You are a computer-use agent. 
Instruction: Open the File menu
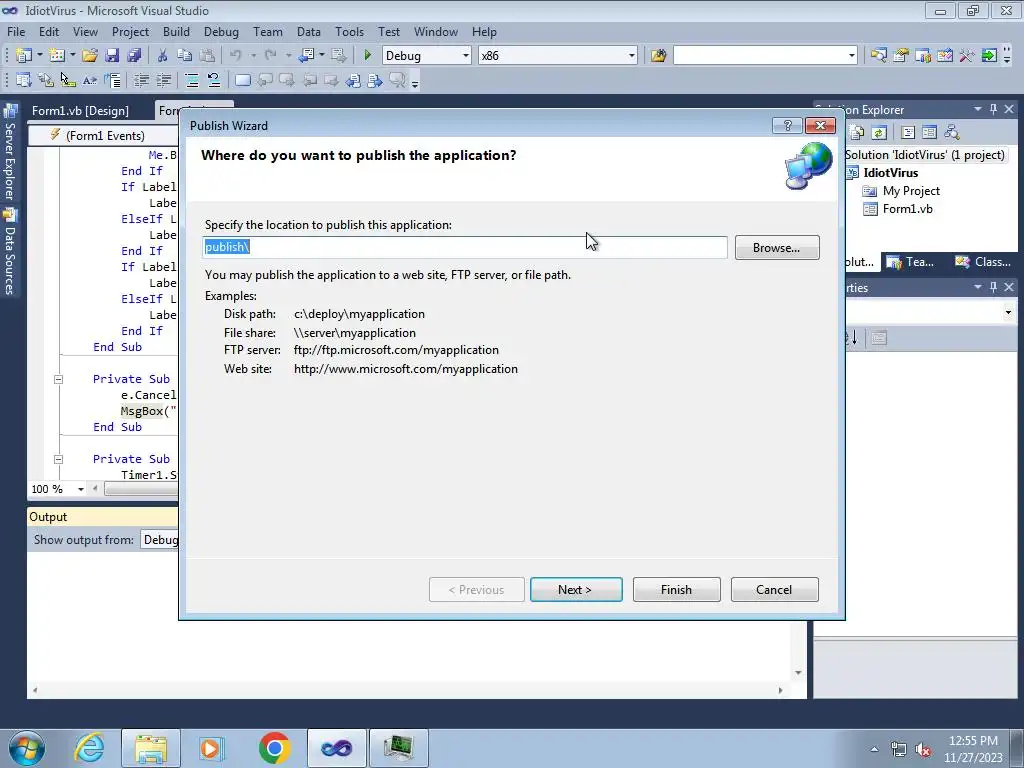tap(16, 31)
